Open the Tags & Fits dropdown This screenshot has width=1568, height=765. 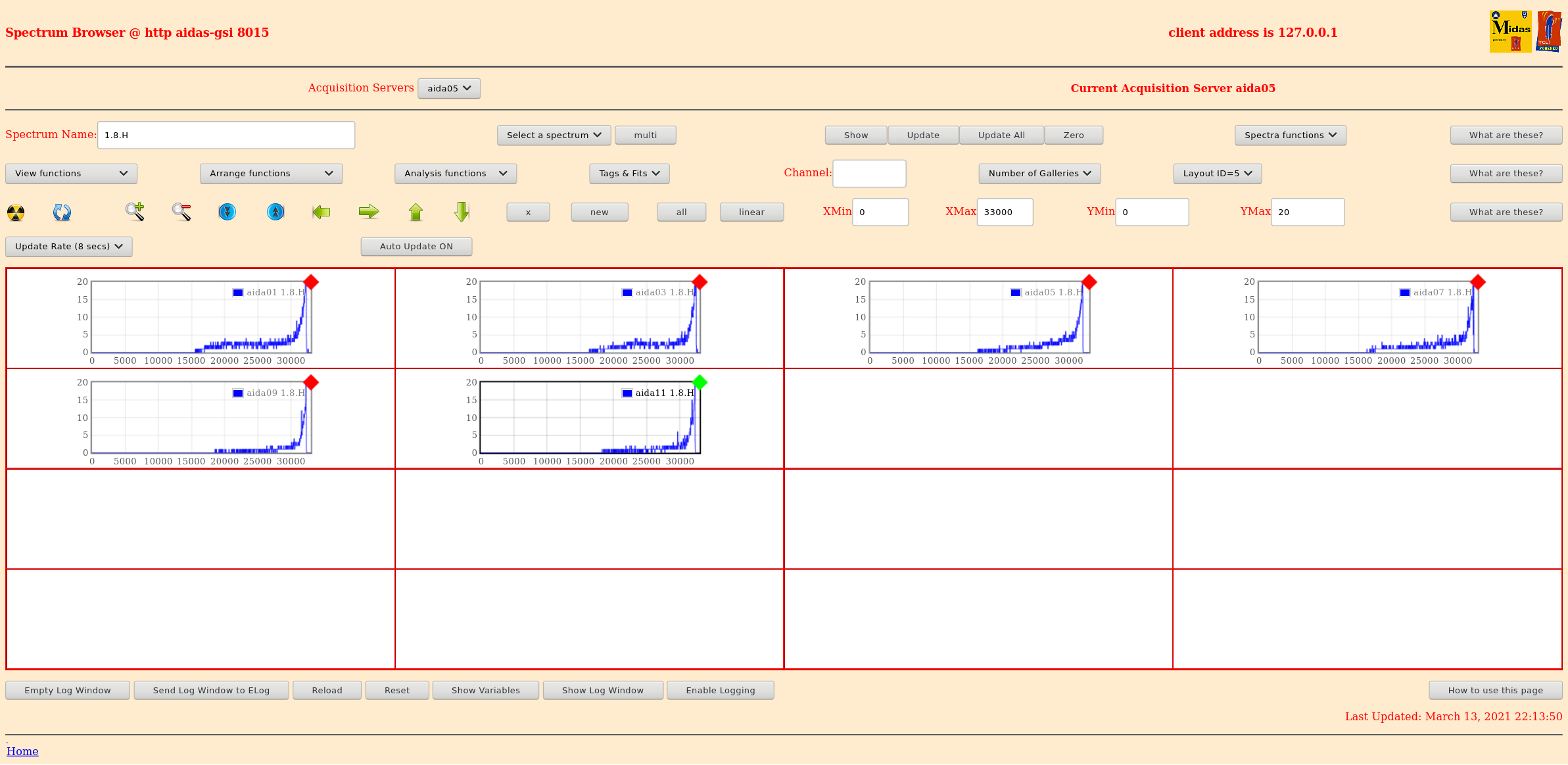click(x=629, y=174)
